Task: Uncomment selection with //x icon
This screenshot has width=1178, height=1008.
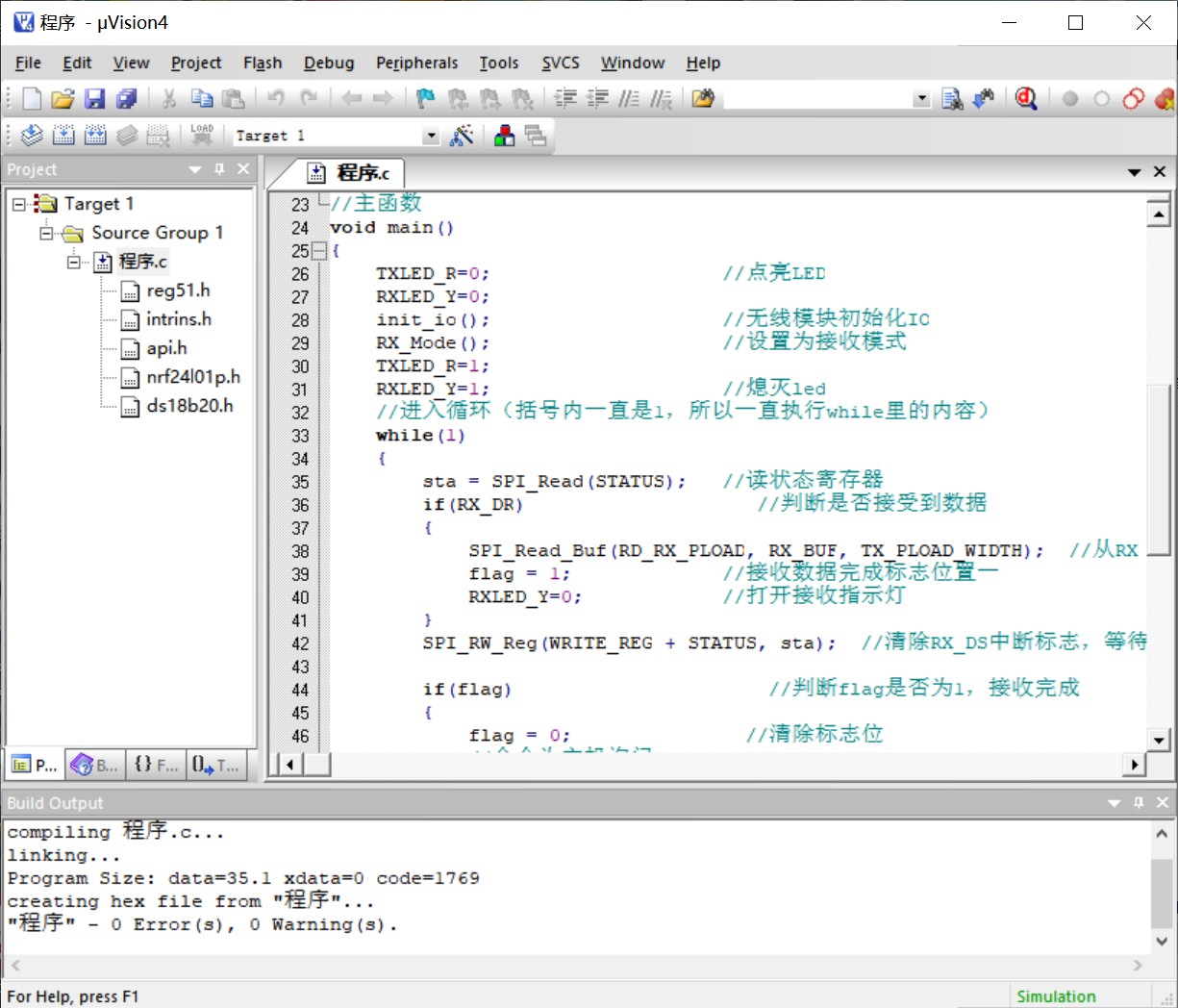Action: tap(661, 98)
